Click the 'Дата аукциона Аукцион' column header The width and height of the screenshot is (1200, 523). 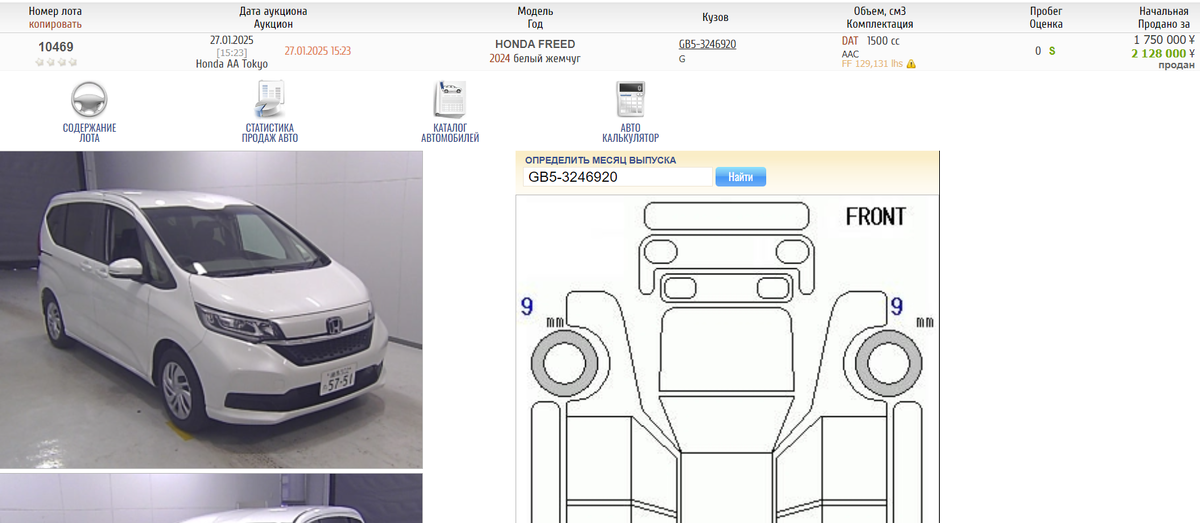coord(274,17)
